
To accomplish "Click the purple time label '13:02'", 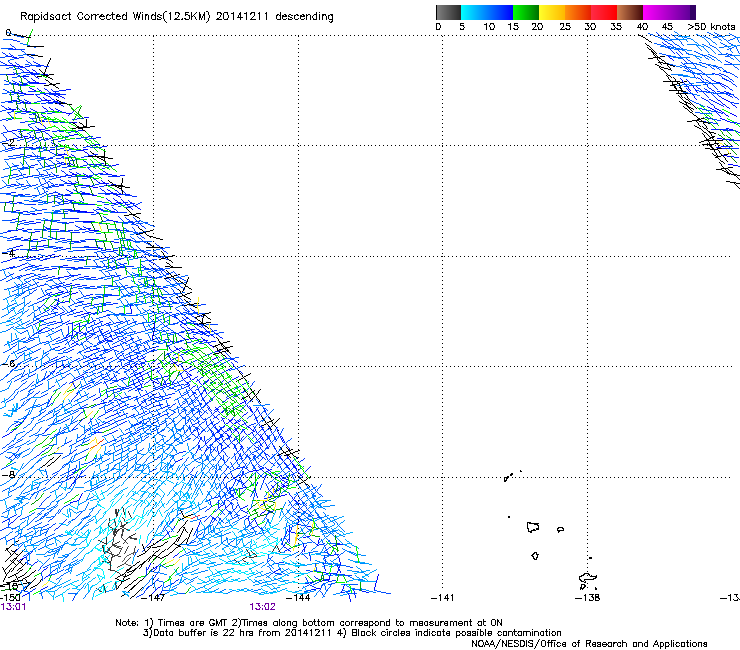I will point(262,607).
